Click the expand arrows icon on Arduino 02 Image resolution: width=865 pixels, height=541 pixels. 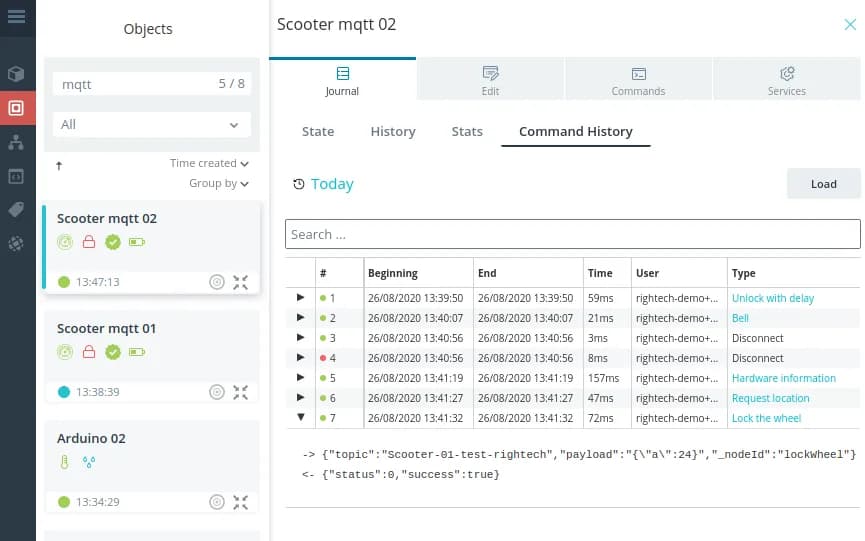point(241,502)
